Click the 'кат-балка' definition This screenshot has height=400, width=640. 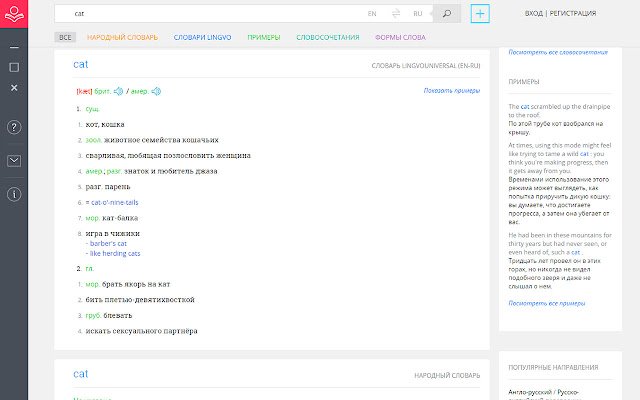[120, 218]
